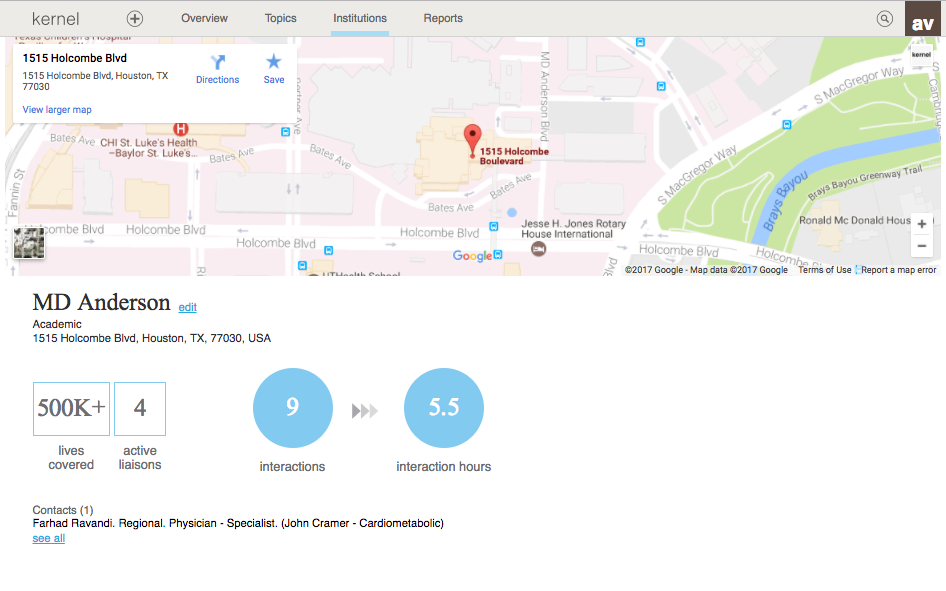
Task: Toggle satellite imagery thumbnail
Action: (x=29, y=242)
